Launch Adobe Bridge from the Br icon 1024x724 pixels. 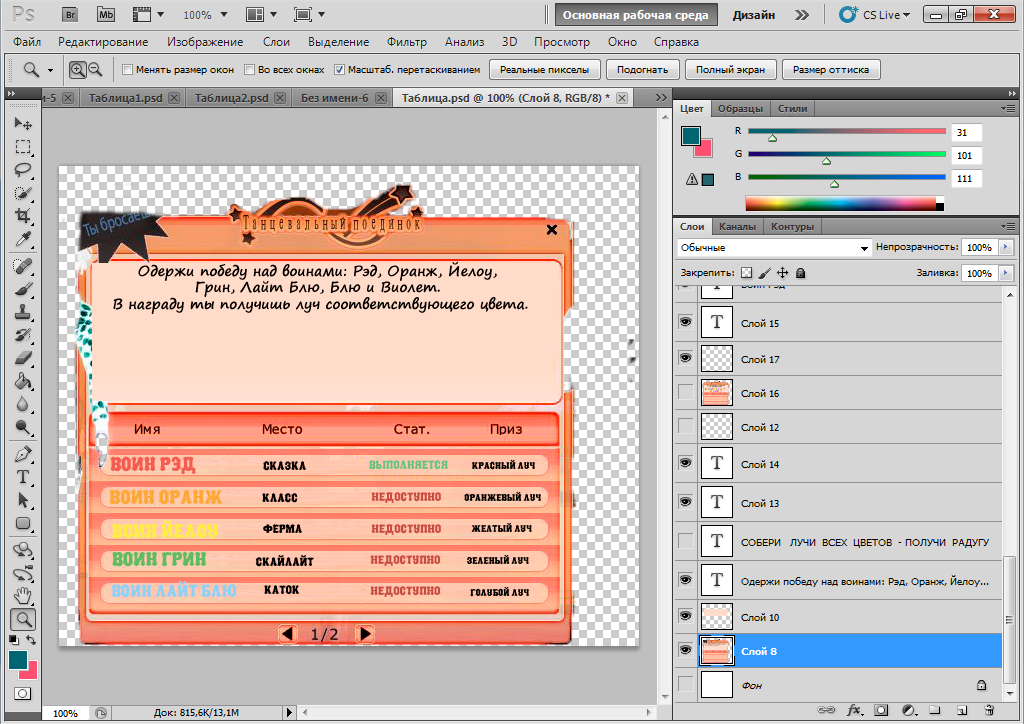click(x=69, y=14)
